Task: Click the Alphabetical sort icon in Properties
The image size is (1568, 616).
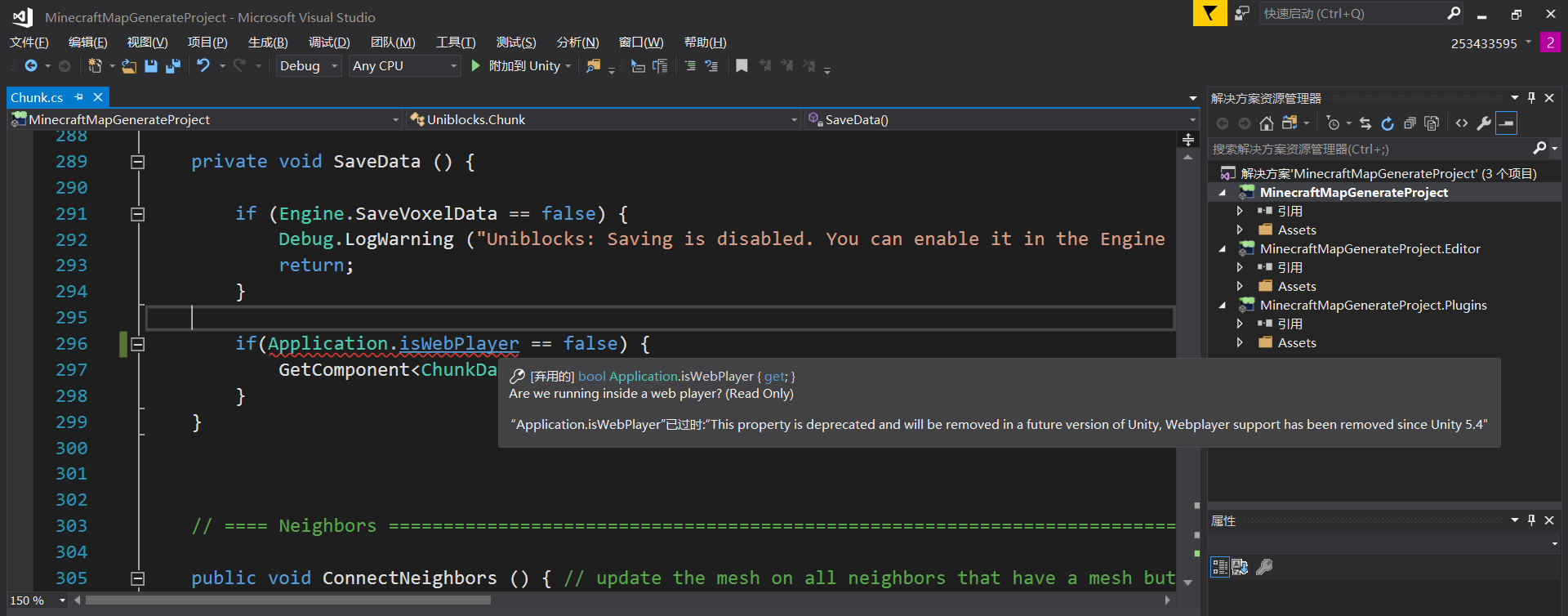Action: coord(1240,567)
